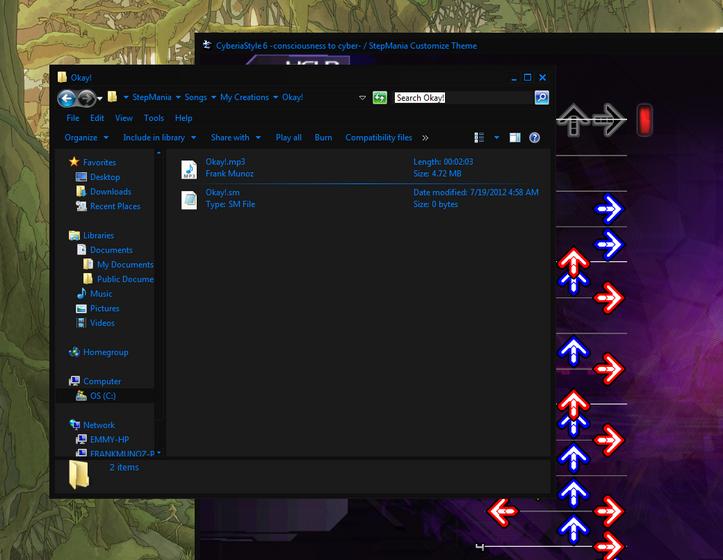This screenshot has width=723, height=560.
Task: Open the address bar history dropdown
Action: (362, 97)
